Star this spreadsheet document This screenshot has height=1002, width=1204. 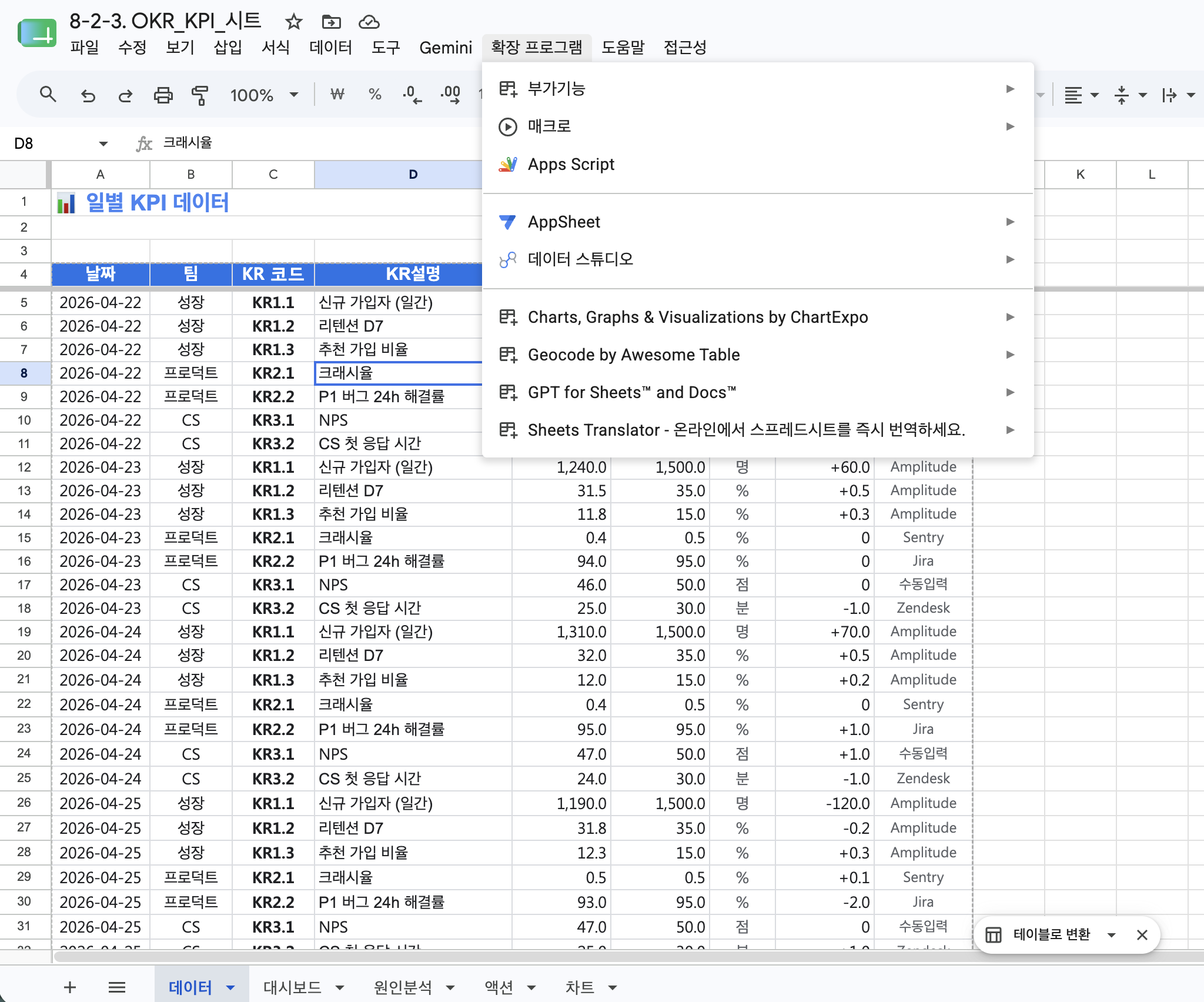click(293, 22)
